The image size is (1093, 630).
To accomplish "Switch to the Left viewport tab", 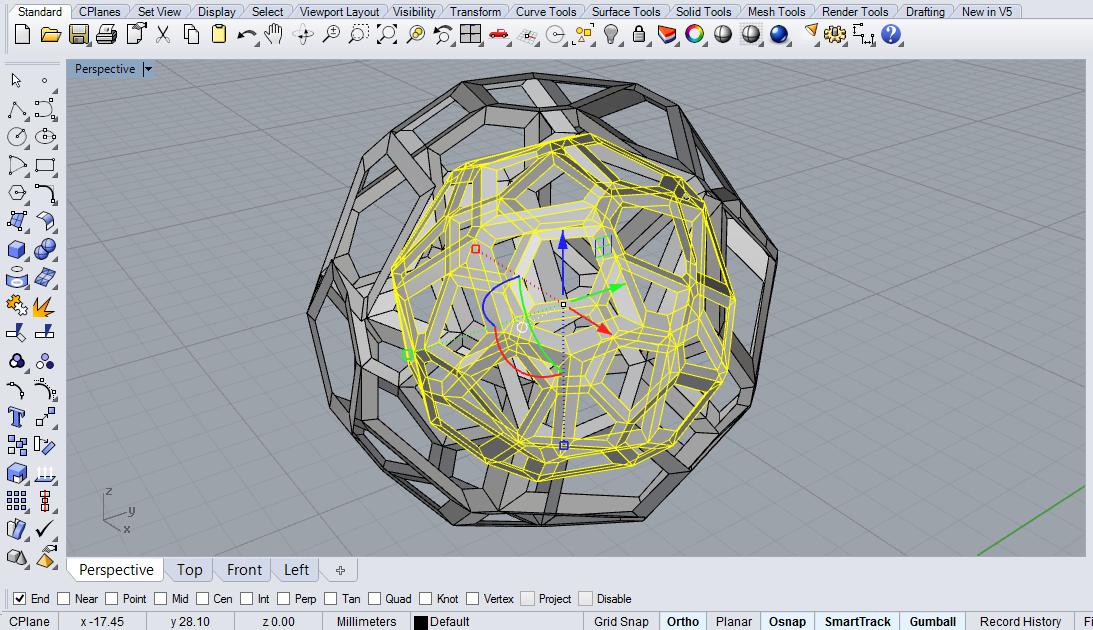I will pos(296,569).
